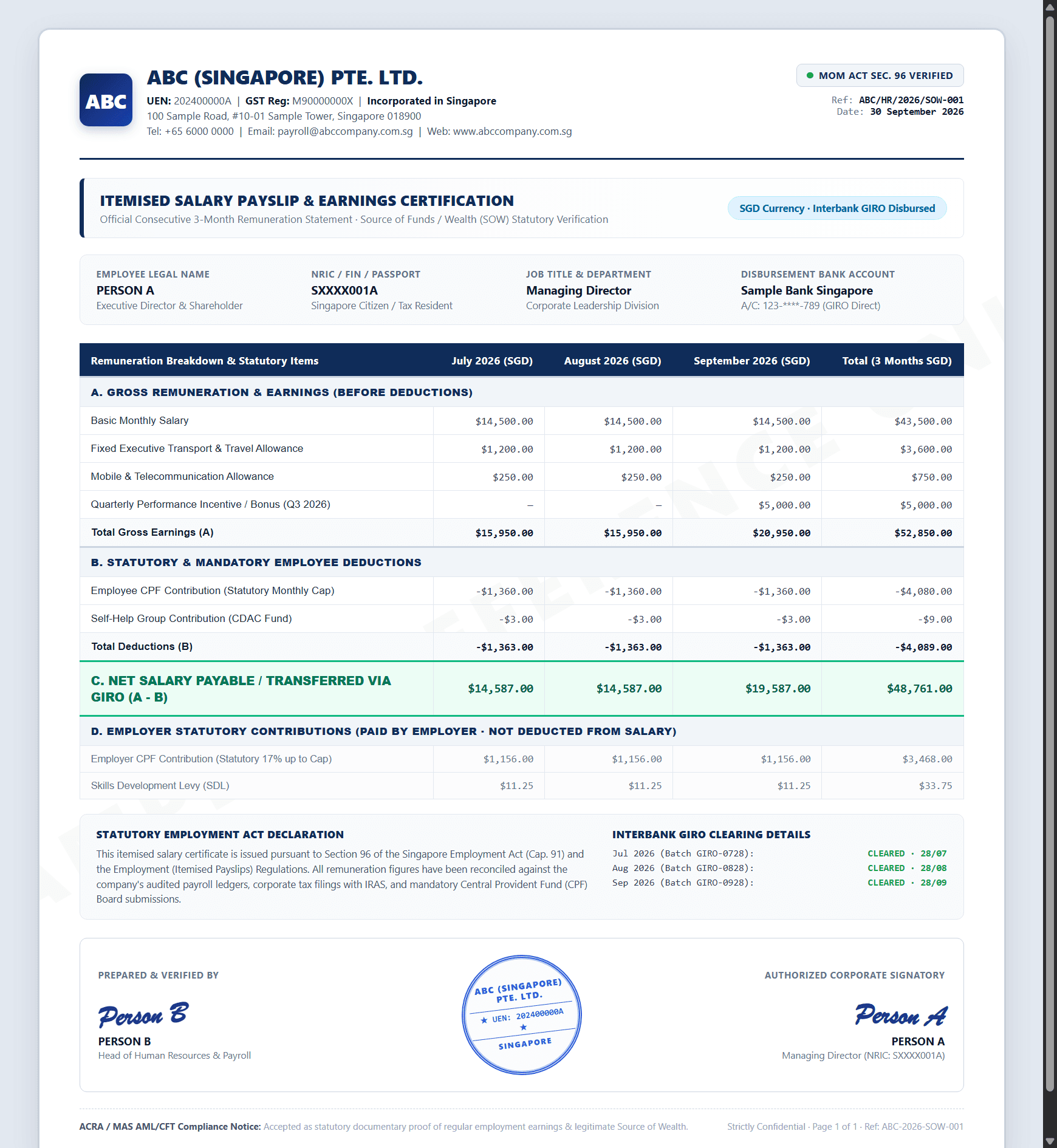This screenshot has width=1057, height=1148.
Task: Click the Basic Monthly Salary row label
Action: coord(140,420)
